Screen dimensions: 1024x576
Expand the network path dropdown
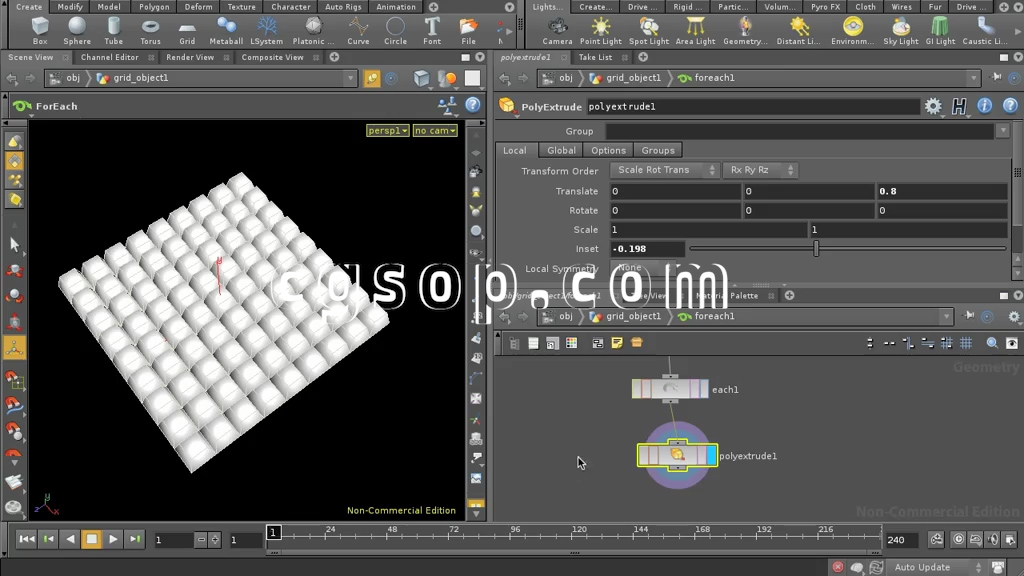pos(946,316)
